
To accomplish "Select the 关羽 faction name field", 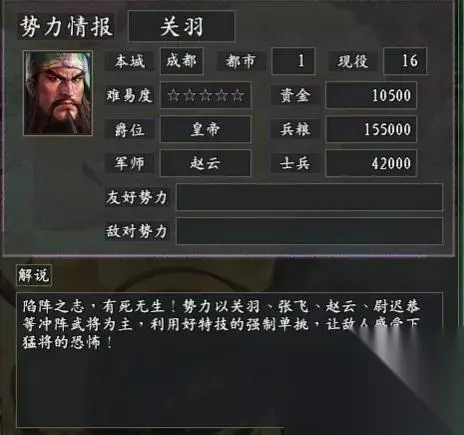I will coord(181,26).
